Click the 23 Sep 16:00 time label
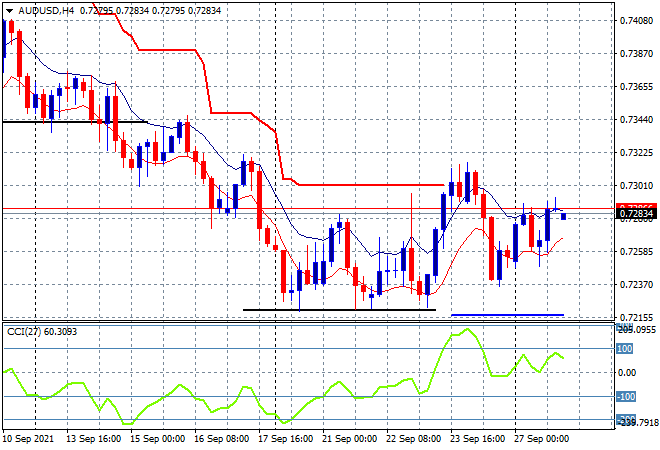 [x=477, y=439]
